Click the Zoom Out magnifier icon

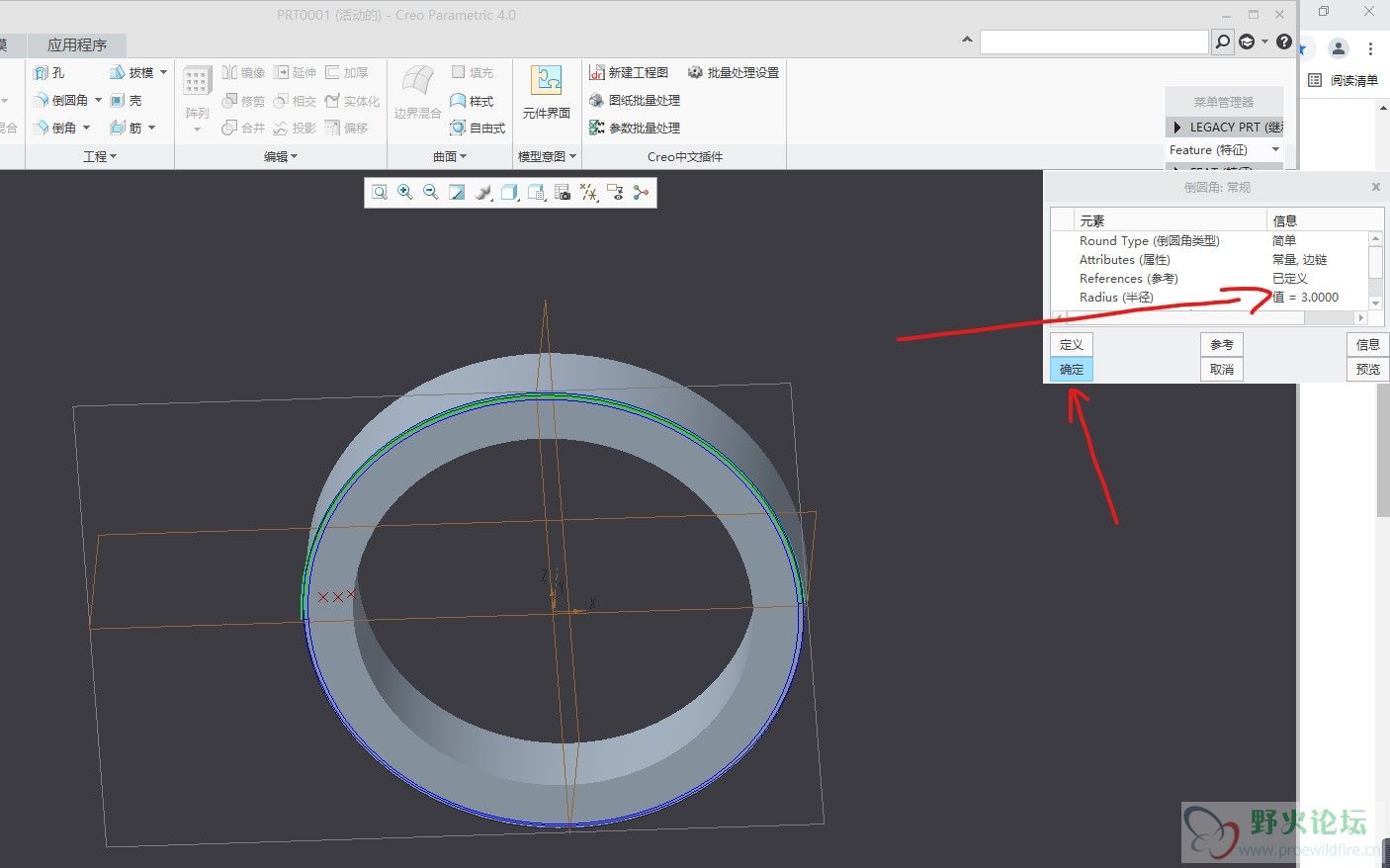tap(431, 193)
